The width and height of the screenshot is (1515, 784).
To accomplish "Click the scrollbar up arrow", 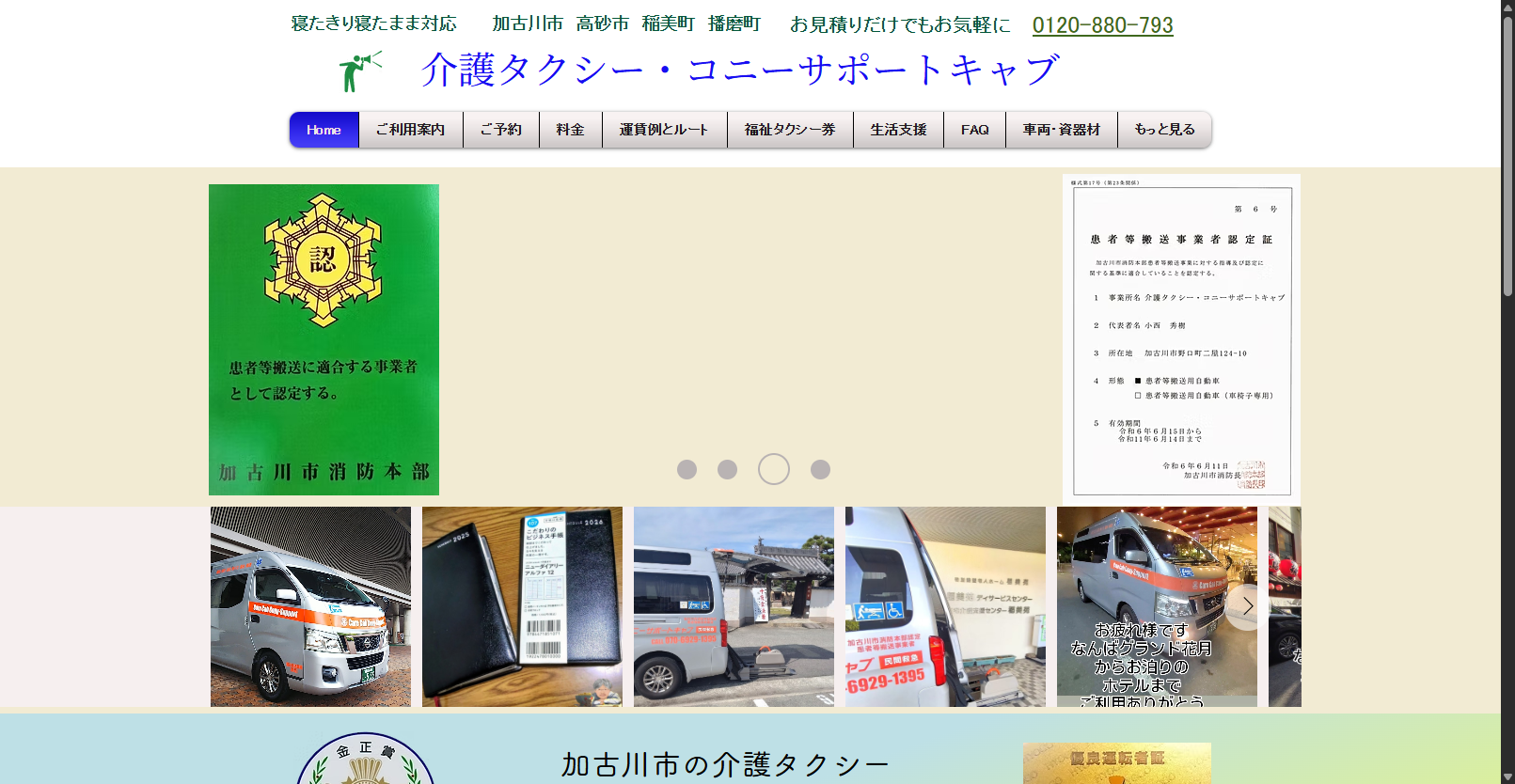I will coord(1507,8).
